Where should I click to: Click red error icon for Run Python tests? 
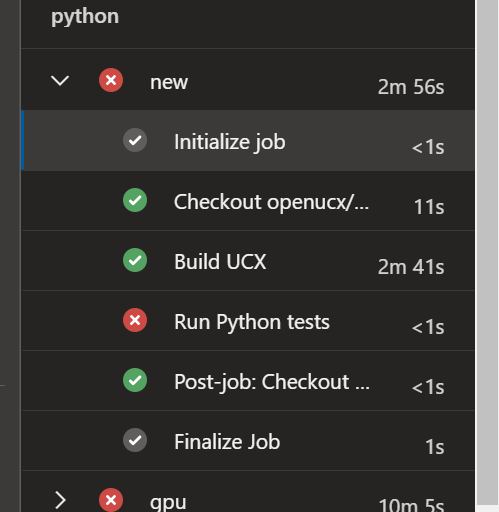(x=135, y=320)
